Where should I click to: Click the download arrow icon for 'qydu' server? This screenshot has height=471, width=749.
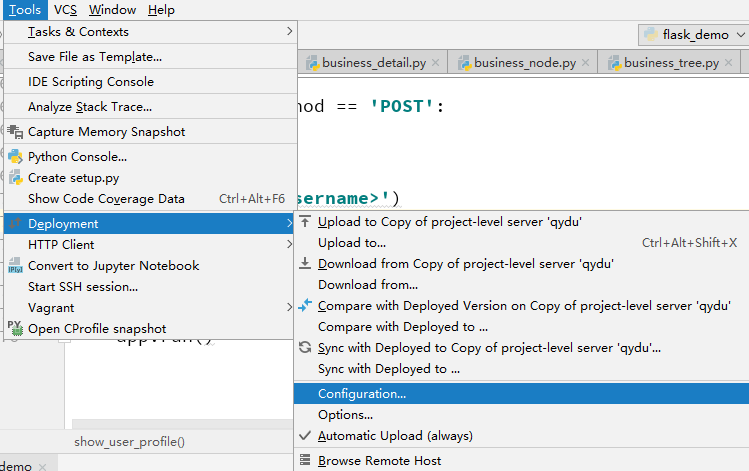pyautogui.click(x=306, y=264)
